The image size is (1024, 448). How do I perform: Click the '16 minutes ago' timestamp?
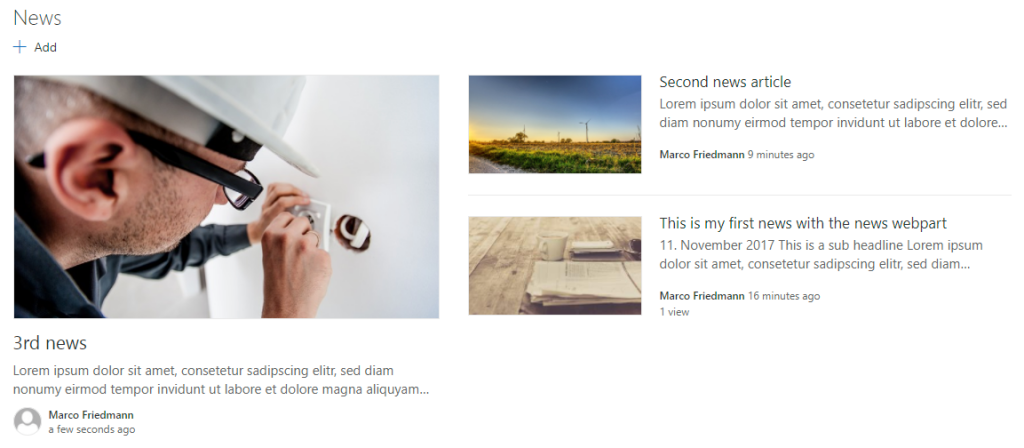point(784,296)
